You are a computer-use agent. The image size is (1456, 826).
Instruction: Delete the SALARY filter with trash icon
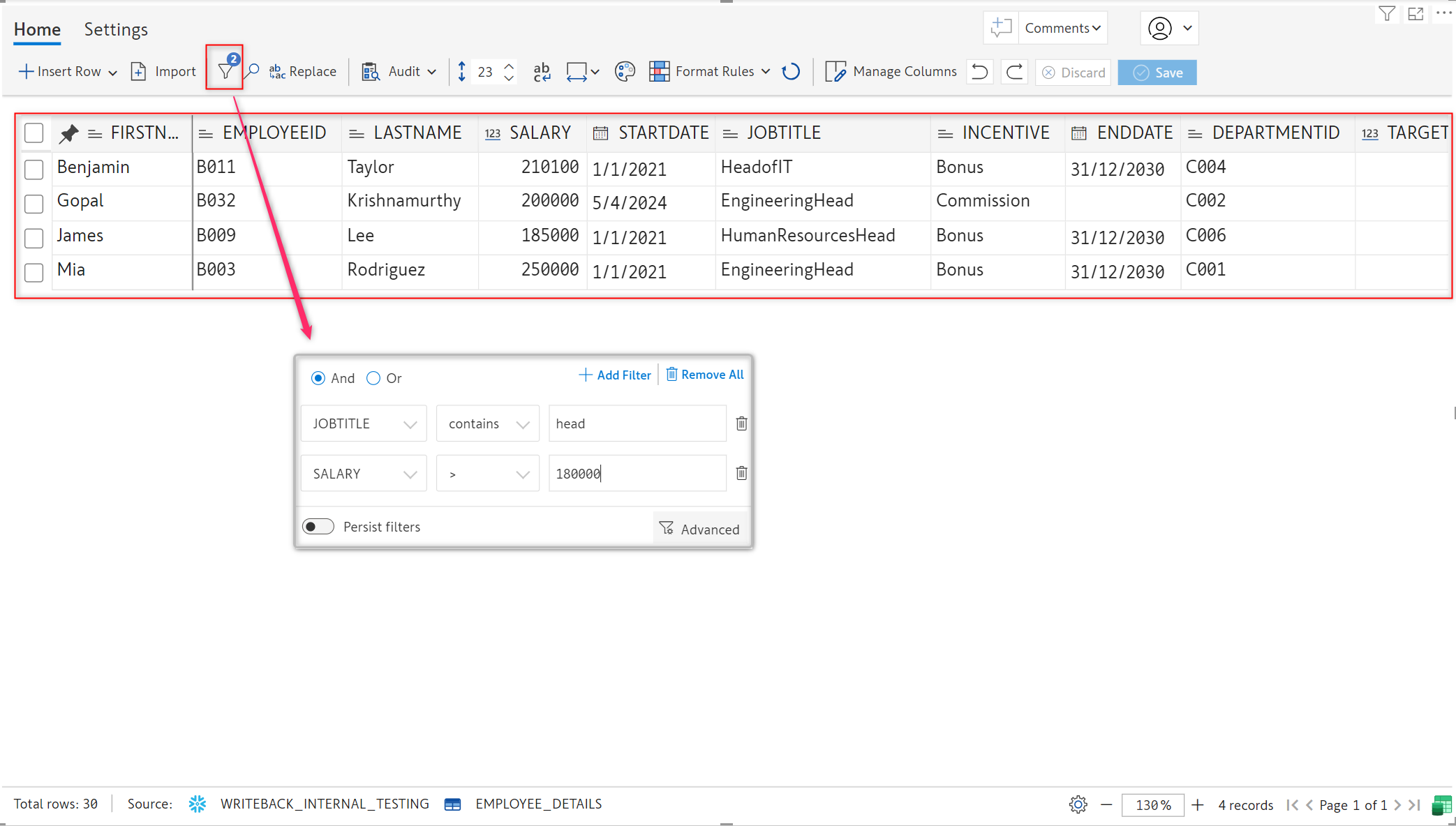click(x=741, y=474)
